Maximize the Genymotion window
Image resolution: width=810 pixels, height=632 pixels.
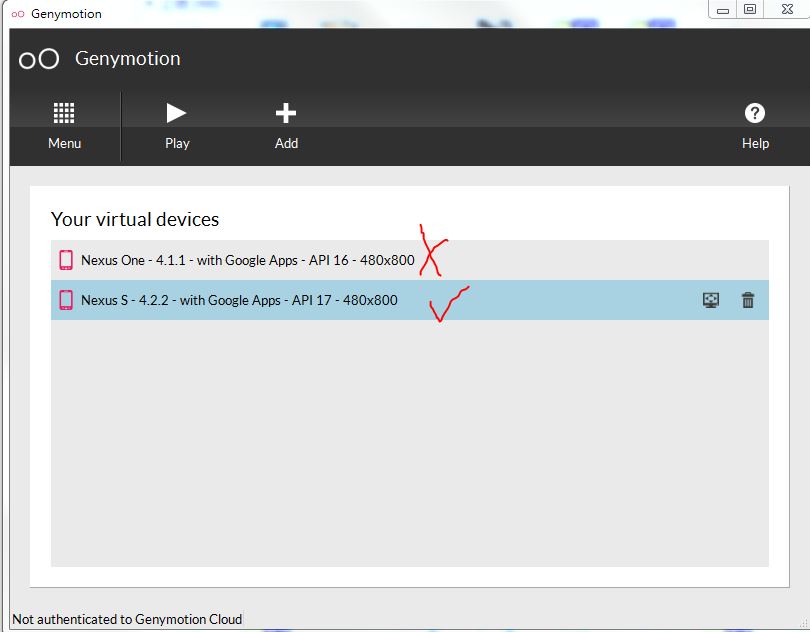pos(750,9)
